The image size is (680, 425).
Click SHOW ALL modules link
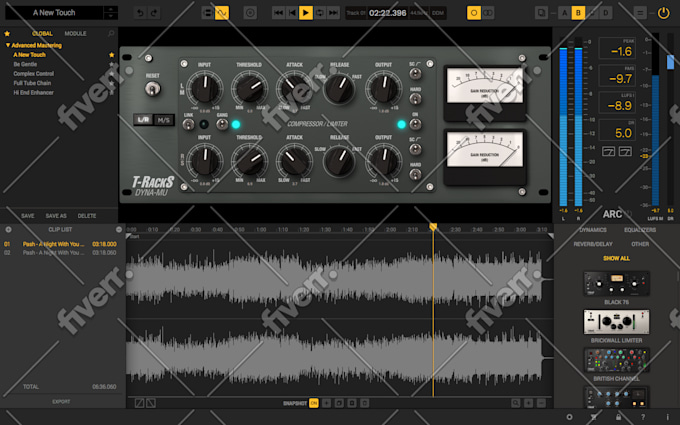click(616, 258)
